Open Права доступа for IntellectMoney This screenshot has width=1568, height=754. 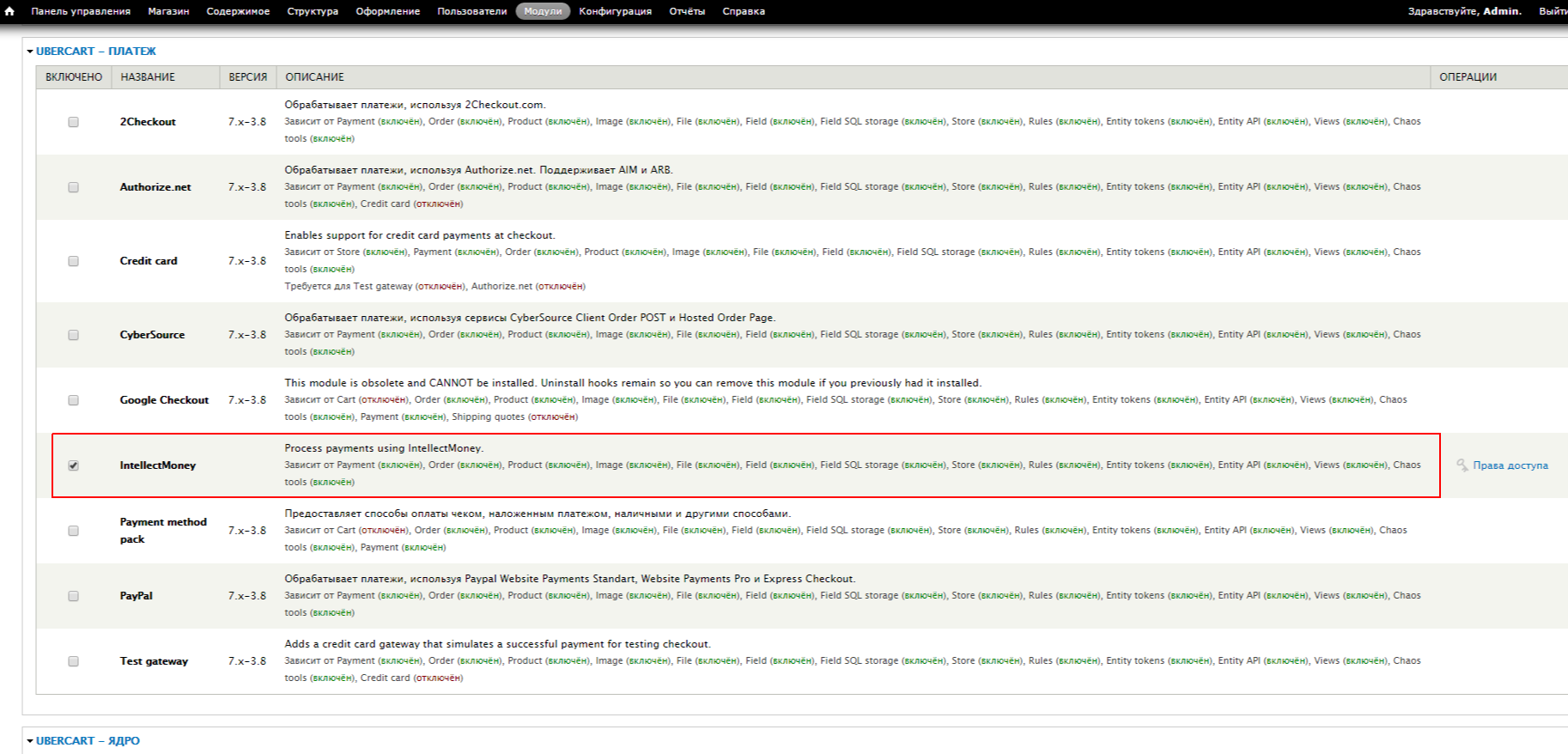click(x=1510, y=465)
